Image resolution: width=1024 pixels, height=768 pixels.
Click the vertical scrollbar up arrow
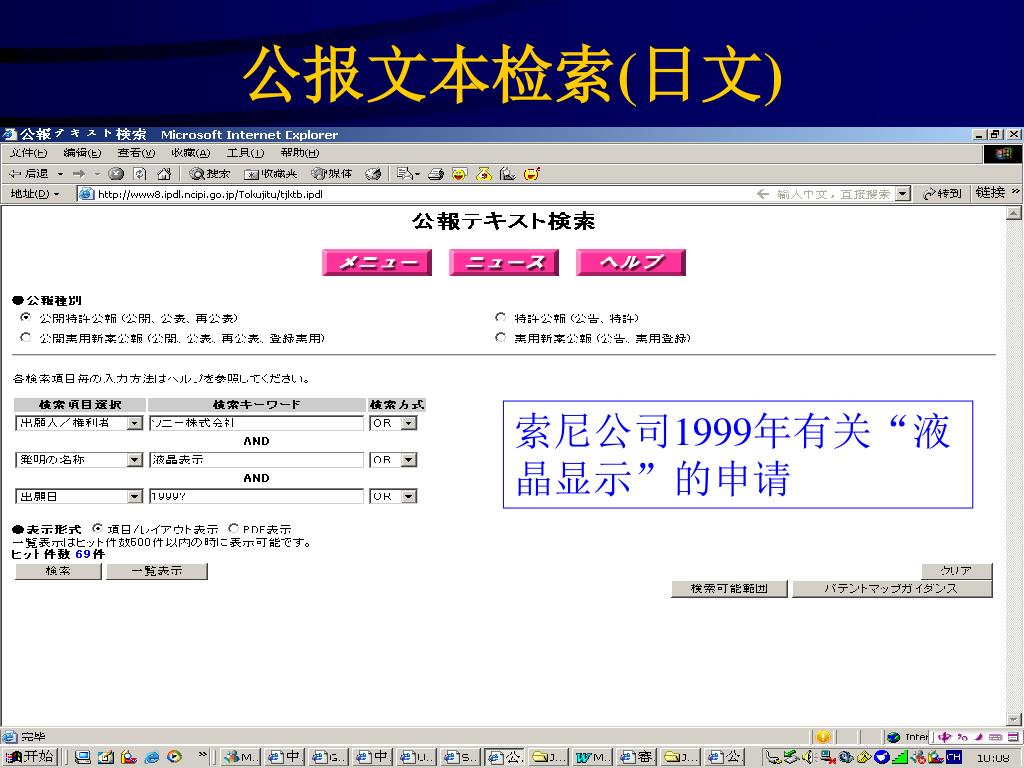1014,213
